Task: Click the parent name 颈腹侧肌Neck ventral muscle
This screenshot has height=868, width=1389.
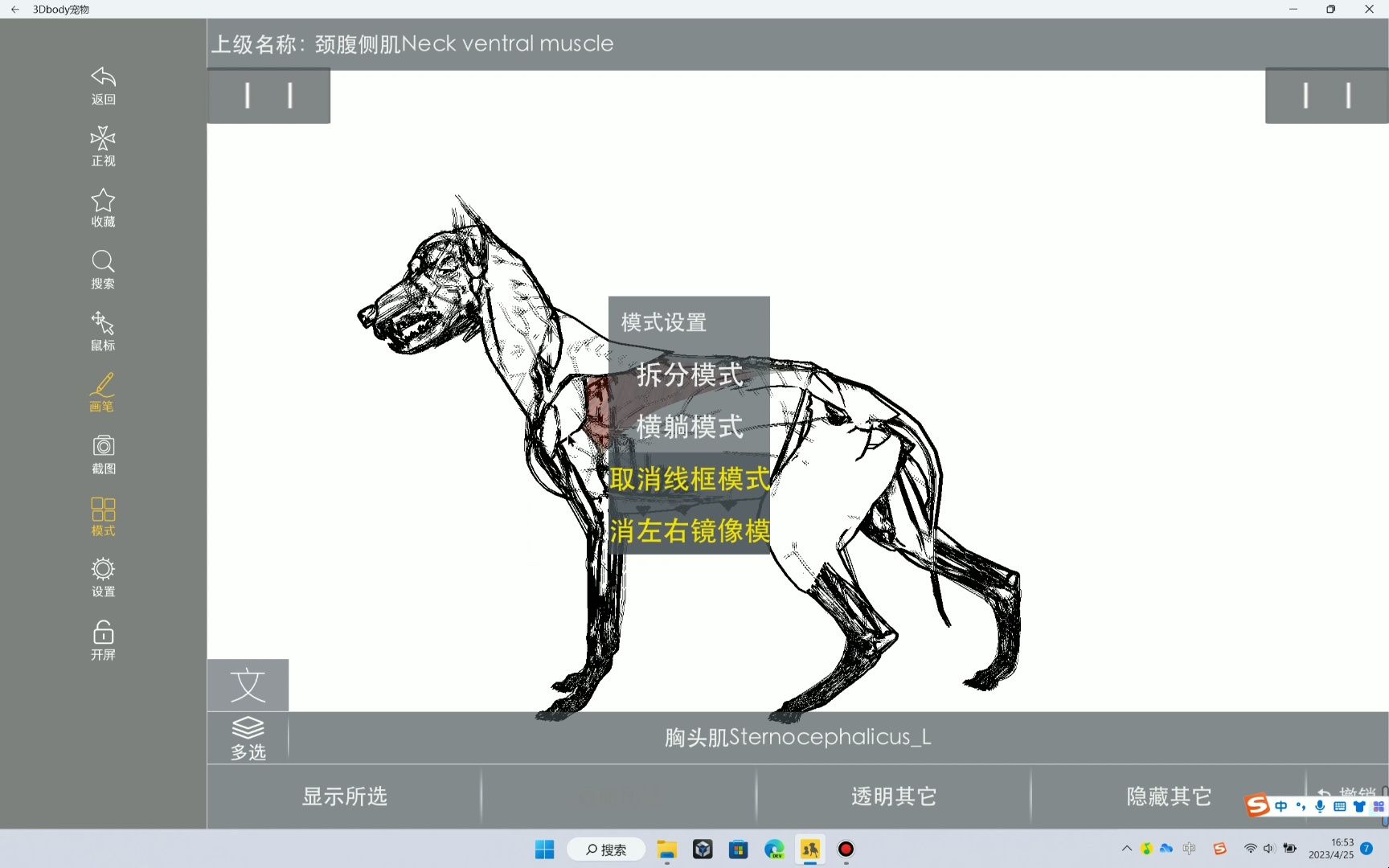Action: [464, 43]
